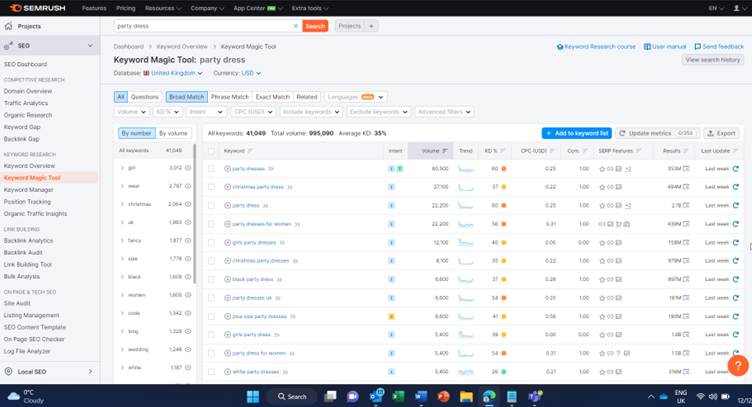Viewport: 752px width, 407px height.
Task: Refresh metrics for christmas party dress row
Action: [x=736, y=187]
